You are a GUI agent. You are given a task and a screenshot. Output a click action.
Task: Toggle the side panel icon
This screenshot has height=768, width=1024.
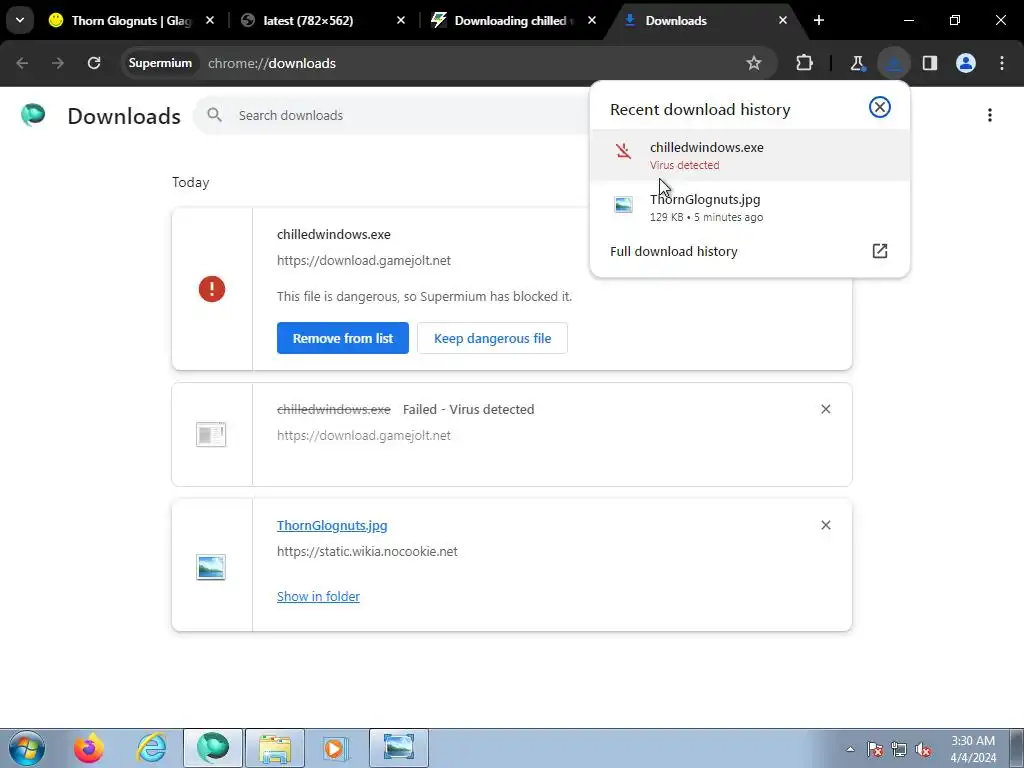click(x=930, y=63)
